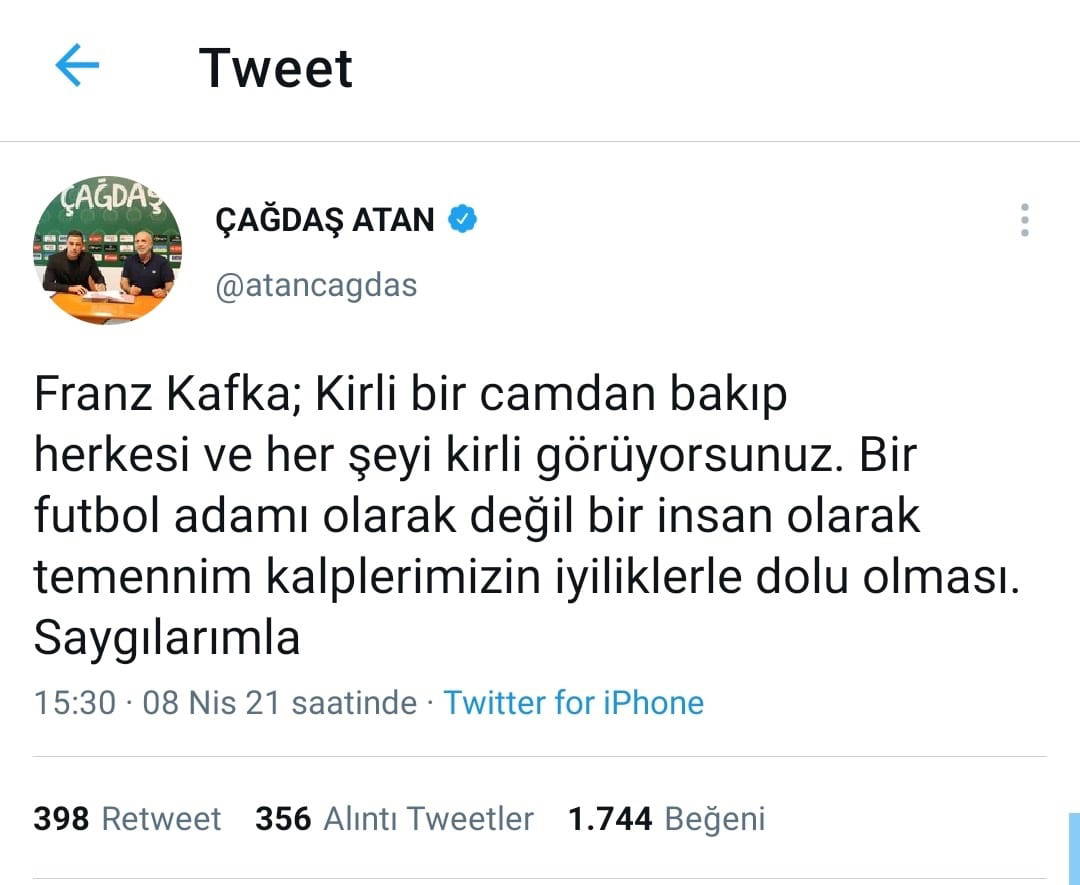Click the ÇAĞDAŞ banner text inside the avatar

pos(110,198)
